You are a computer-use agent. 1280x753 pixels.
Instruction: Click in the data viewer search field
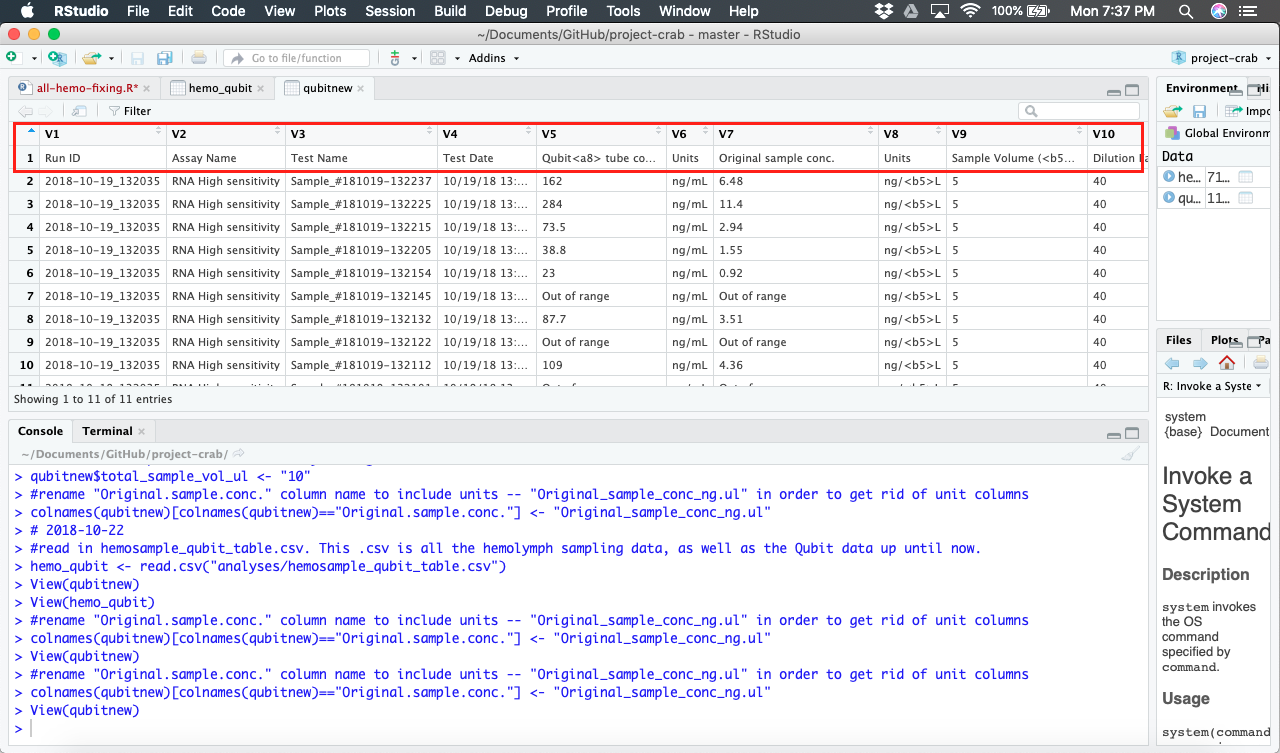[x=1080, y=110]
